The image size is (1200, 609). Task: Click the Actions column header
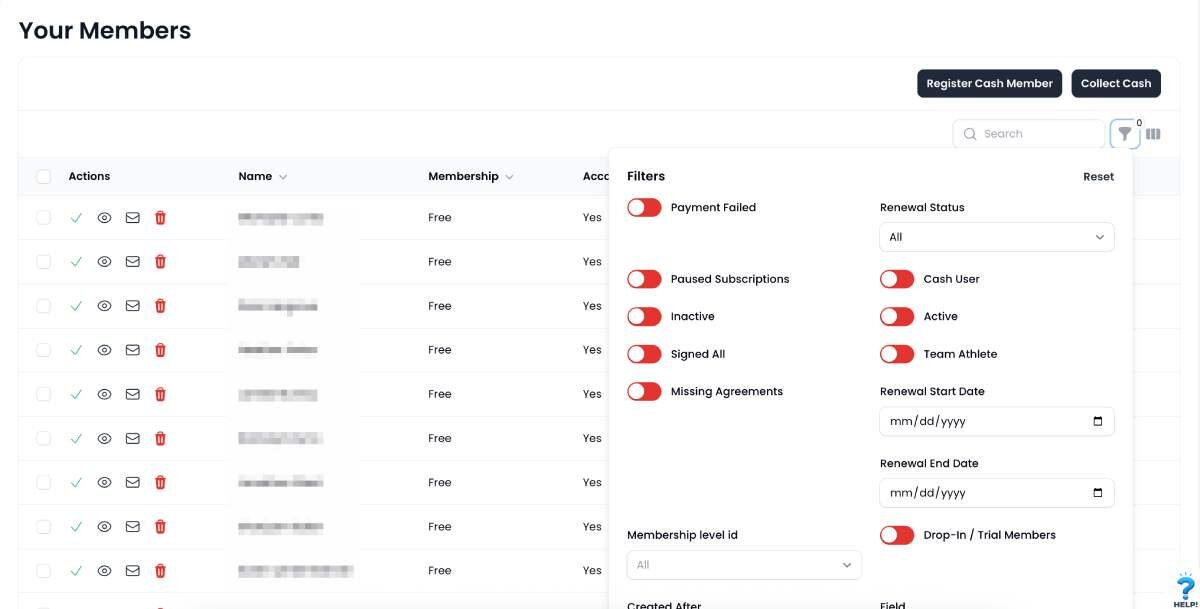(89, 176)
